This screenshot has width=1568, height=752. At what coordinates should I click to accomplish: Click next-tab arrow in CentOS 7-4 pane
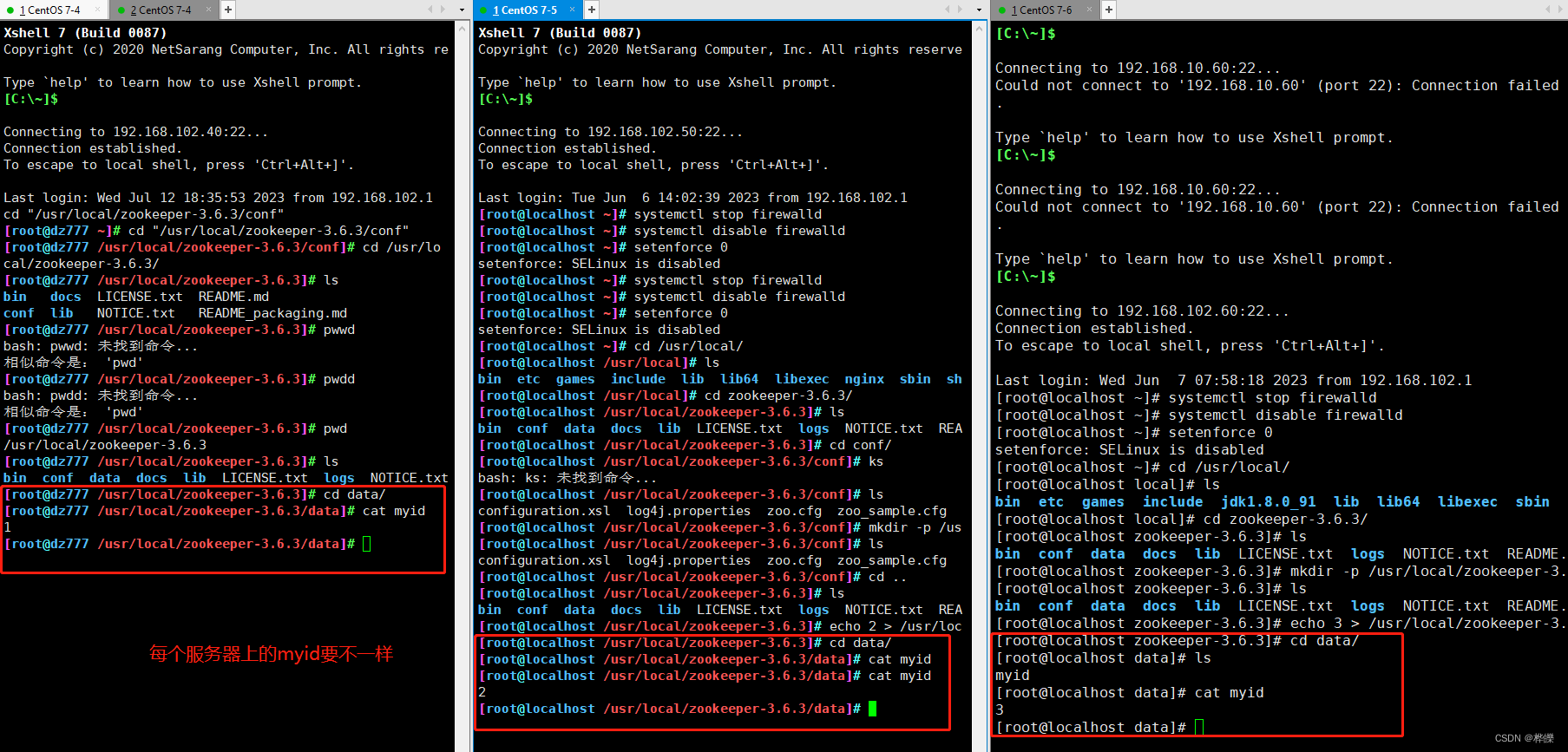[443, 10]
